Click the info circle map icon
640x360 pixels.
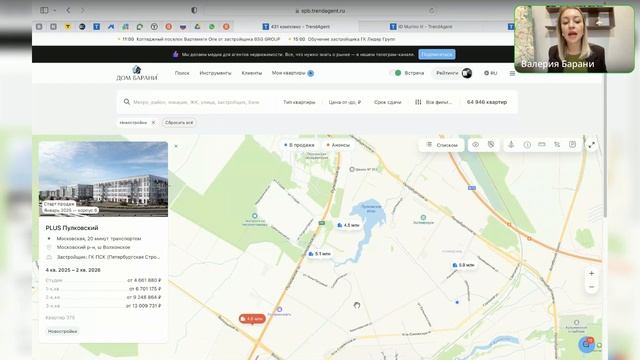527,144
